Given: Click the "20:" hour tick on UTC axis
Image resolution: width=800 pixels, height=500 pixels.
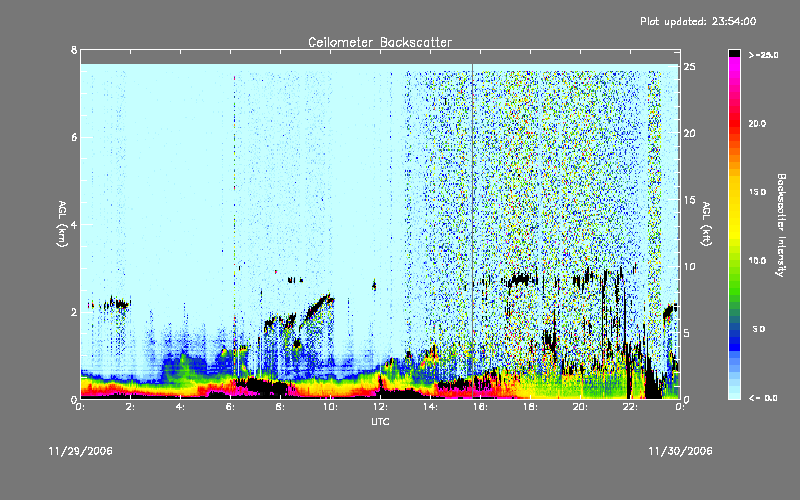Looking at the screenshot, I should (580, 407).
